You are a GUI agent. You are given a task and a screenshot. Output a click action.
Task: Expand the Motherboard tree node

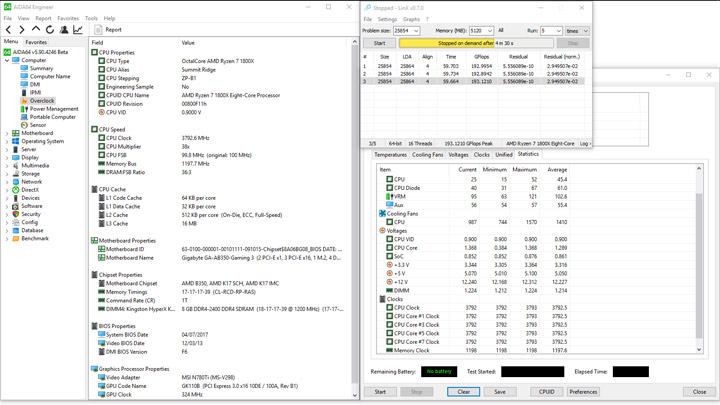tap(7, 133)
